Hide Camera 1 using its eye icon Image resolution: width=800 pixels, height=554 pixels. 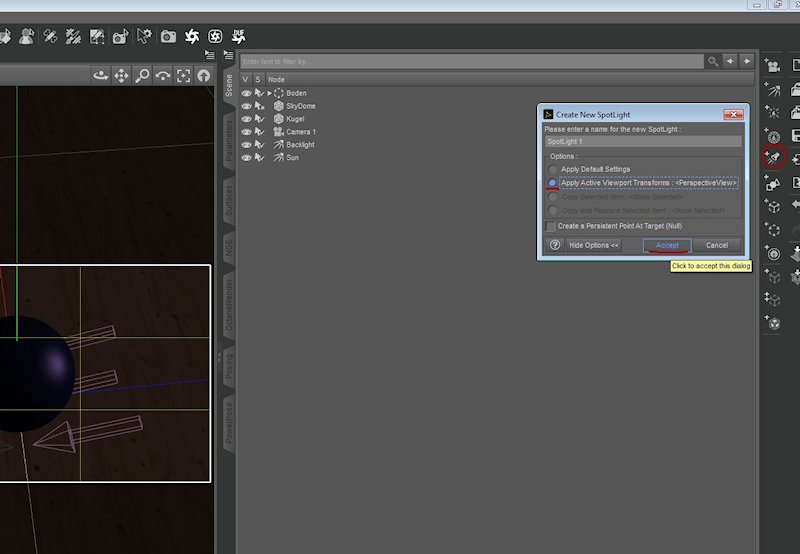pyautogui.click(x=246, y=132)
